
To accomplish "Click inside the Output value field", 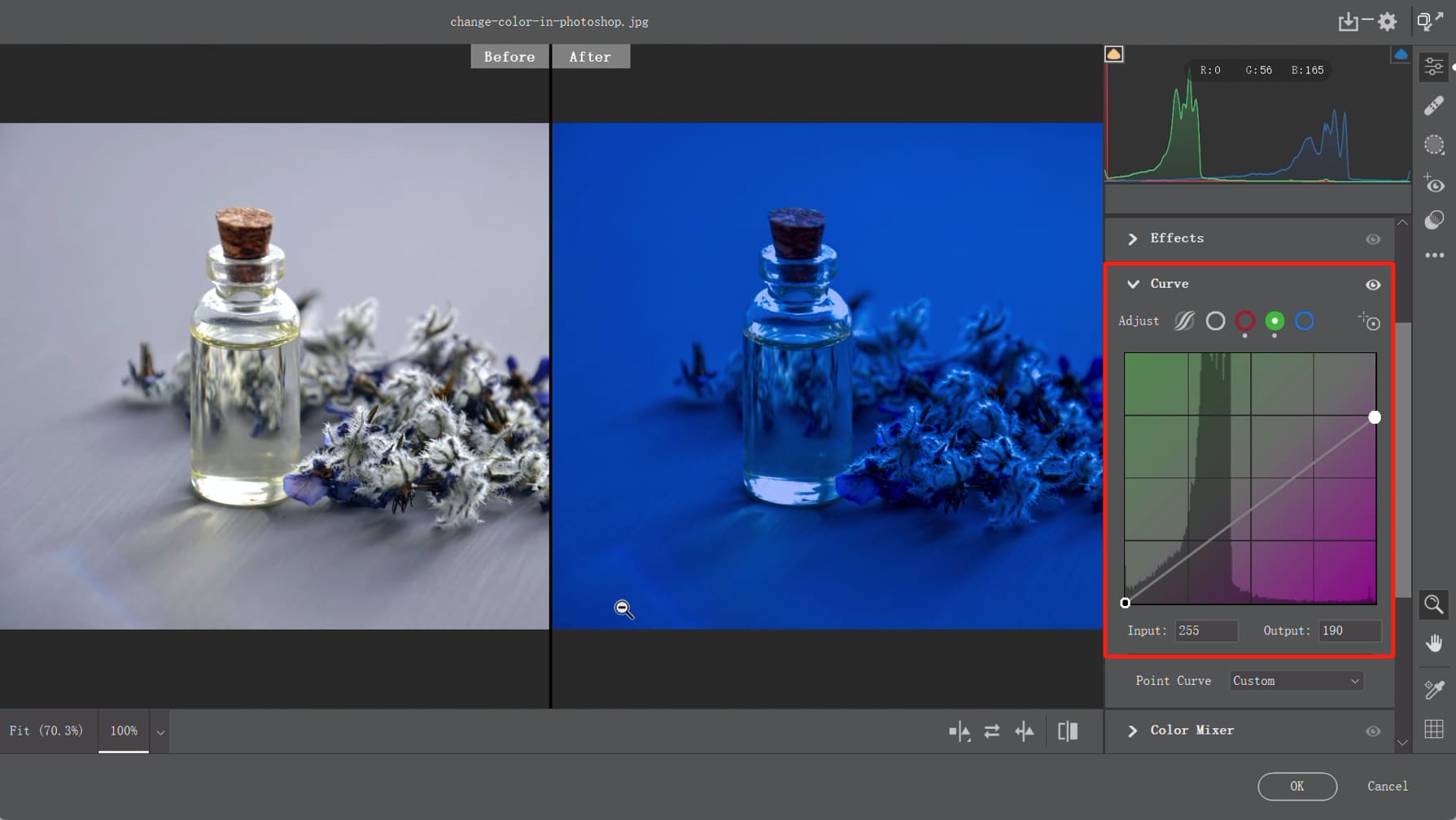I will click(1350, 630).
